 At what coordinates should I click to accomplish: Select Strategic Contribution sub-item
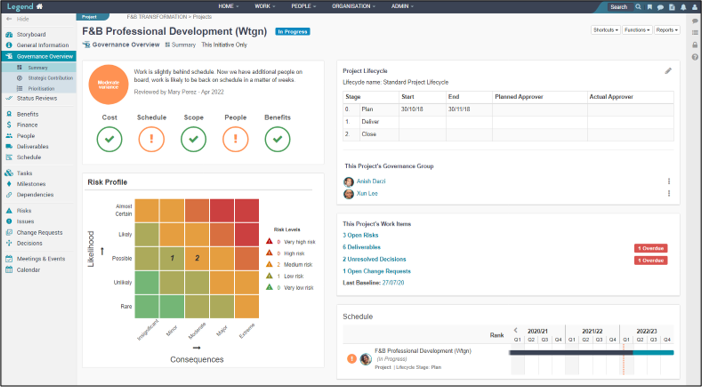pyautogui.click(x=50, y=78)
